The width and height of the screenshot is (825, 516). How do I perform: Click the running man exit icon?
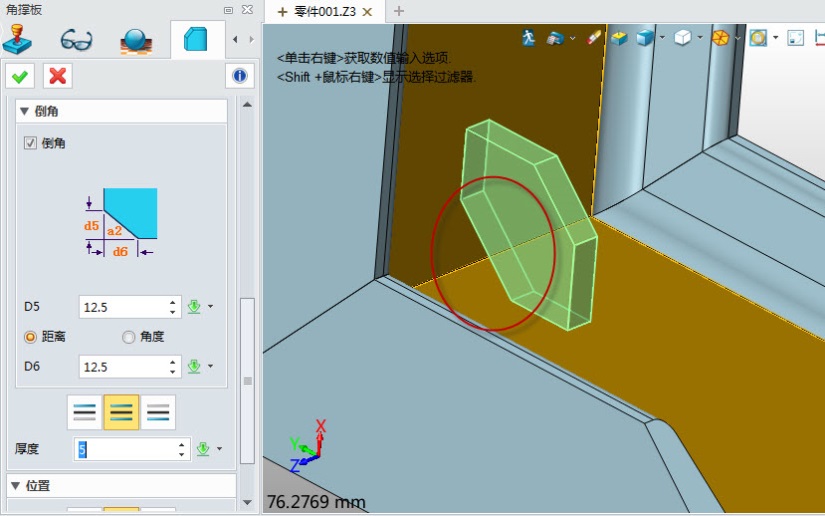(x=529, y=38)
